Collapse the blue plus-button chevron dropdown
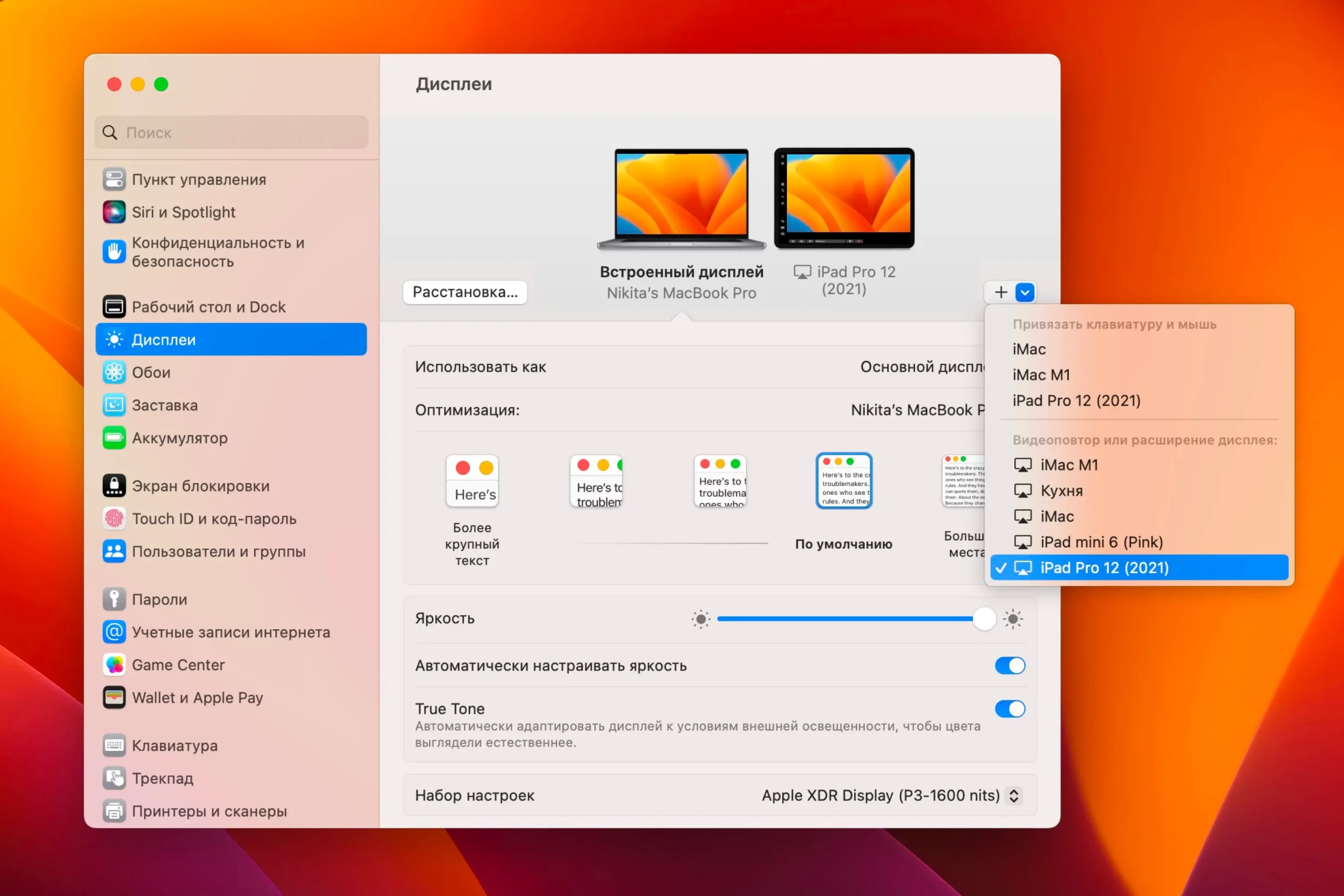The height and width of the screenshot is (896, 1344). [1025, 292]
